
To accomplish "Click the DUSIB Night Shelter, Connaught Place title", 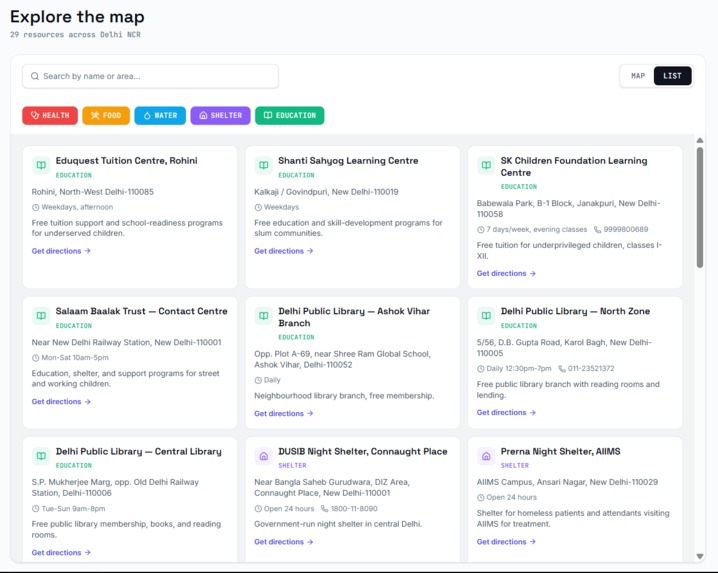I will click(x=363, y=452).
